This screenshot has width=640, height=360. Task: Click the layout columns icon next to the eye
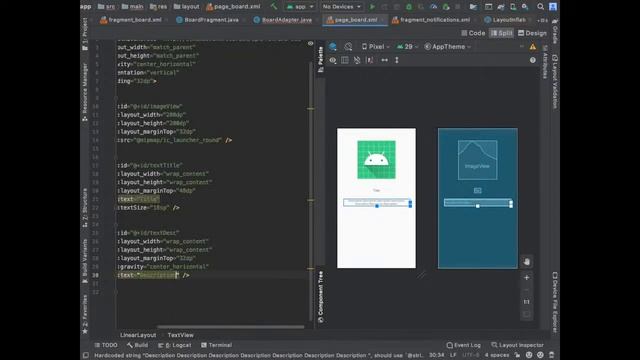pos(344,60)
